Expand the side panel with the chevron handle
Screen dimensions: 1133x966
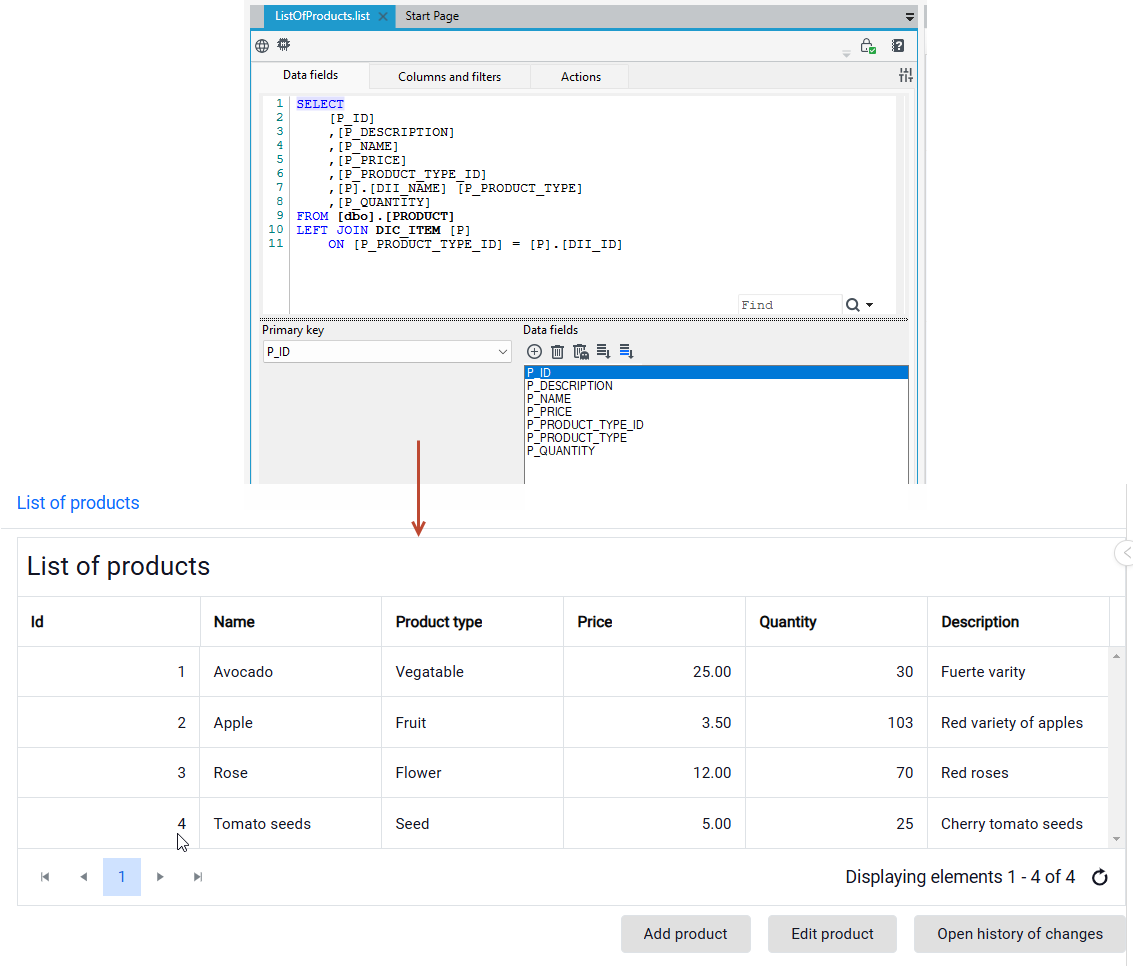click(1124, 553)
